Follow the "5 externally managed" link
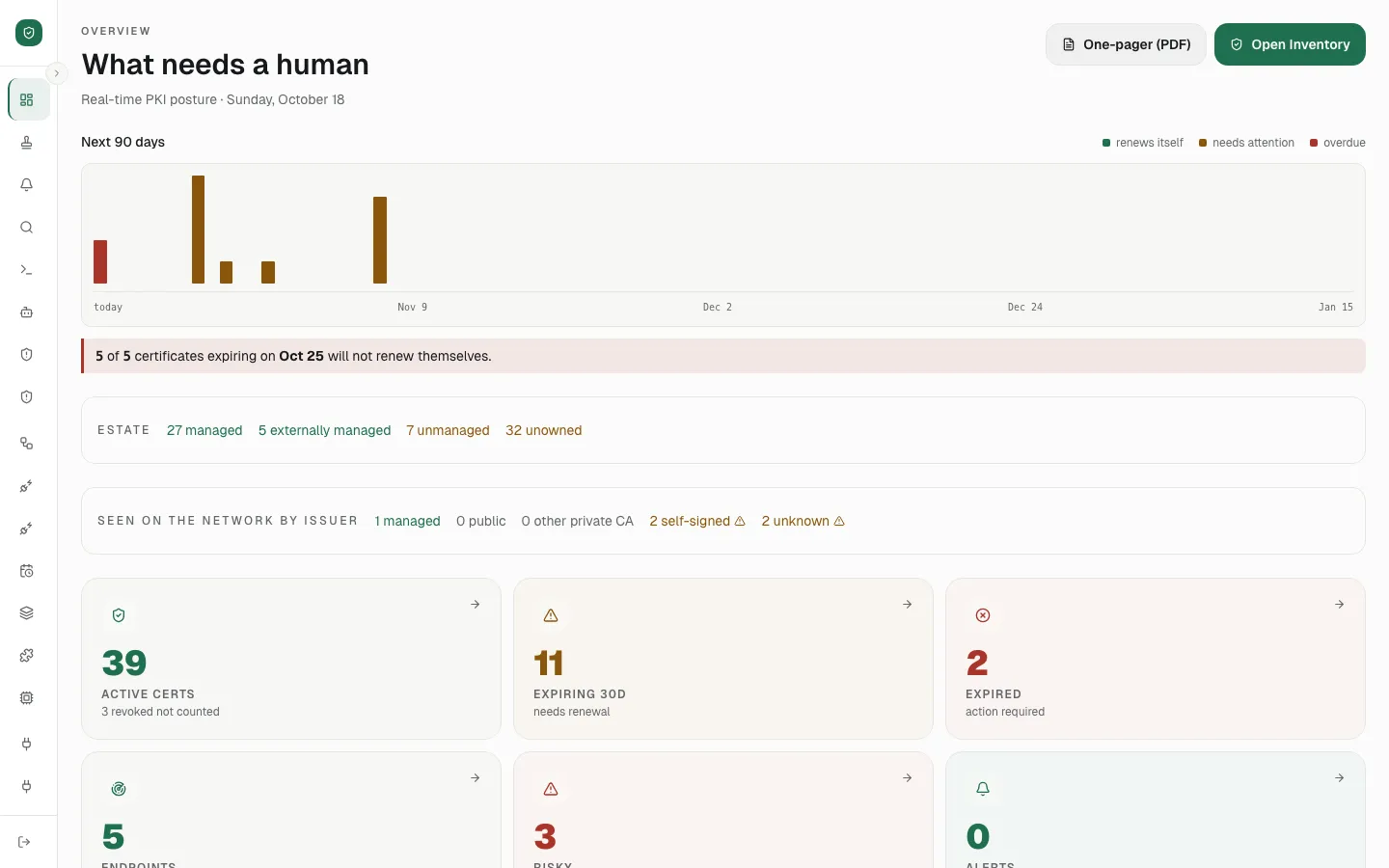The width and height of the screenshot is (1389, 868). (324, 430)
